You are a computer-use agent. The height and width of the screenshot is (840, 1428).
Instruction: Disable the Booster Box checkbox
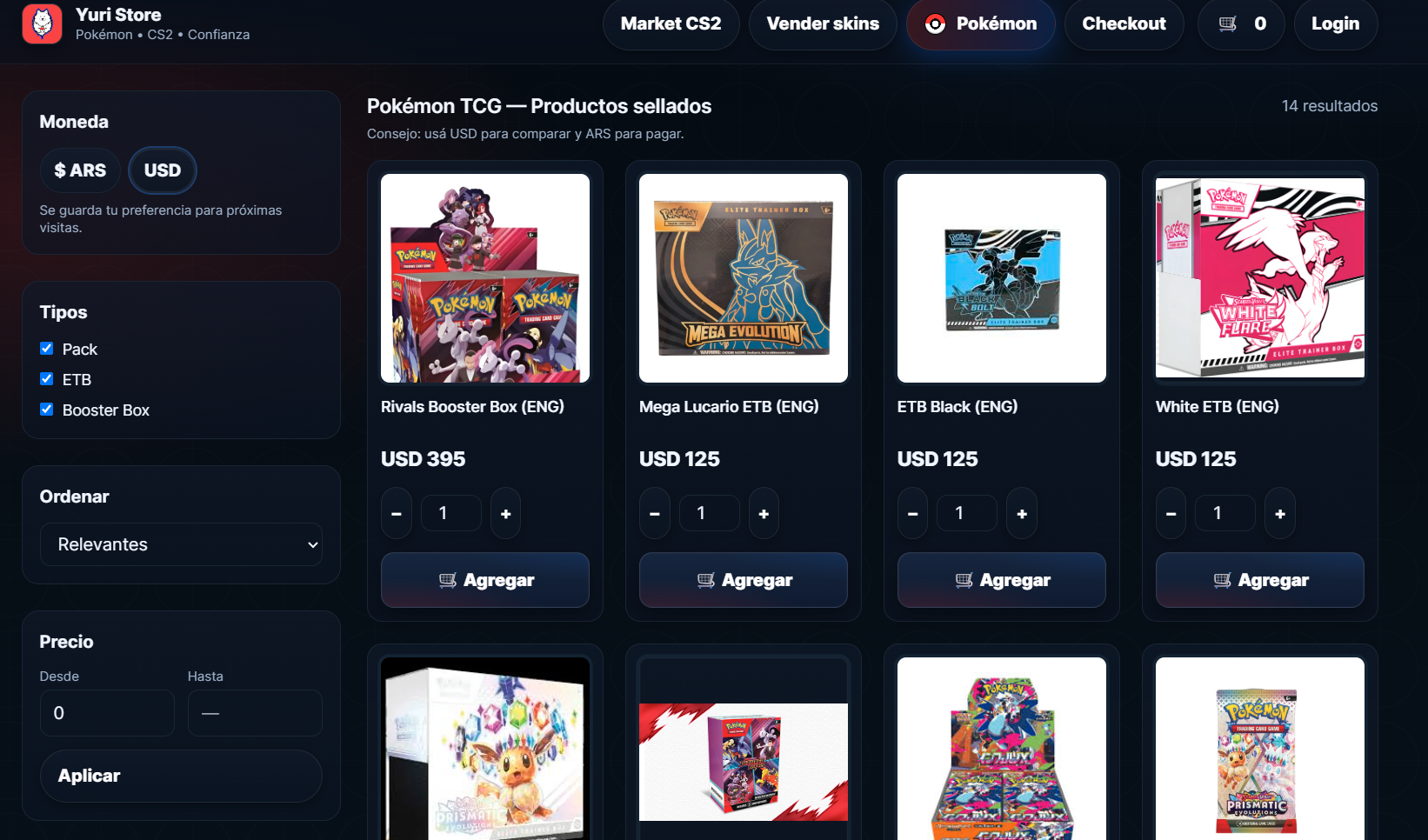tap(47, 410)
